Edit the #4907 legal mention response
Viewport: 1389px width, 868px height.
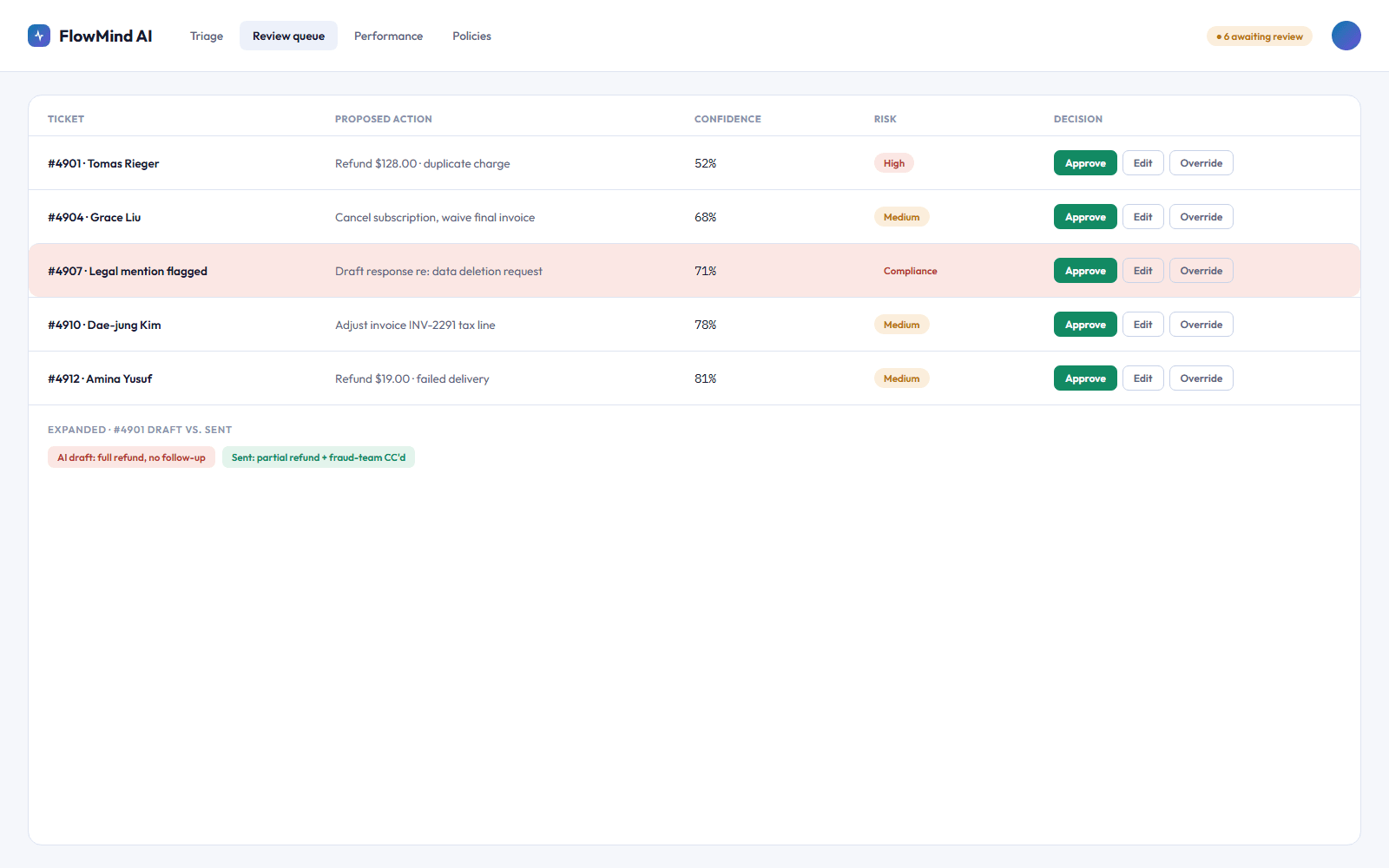tap(1142, 271)
